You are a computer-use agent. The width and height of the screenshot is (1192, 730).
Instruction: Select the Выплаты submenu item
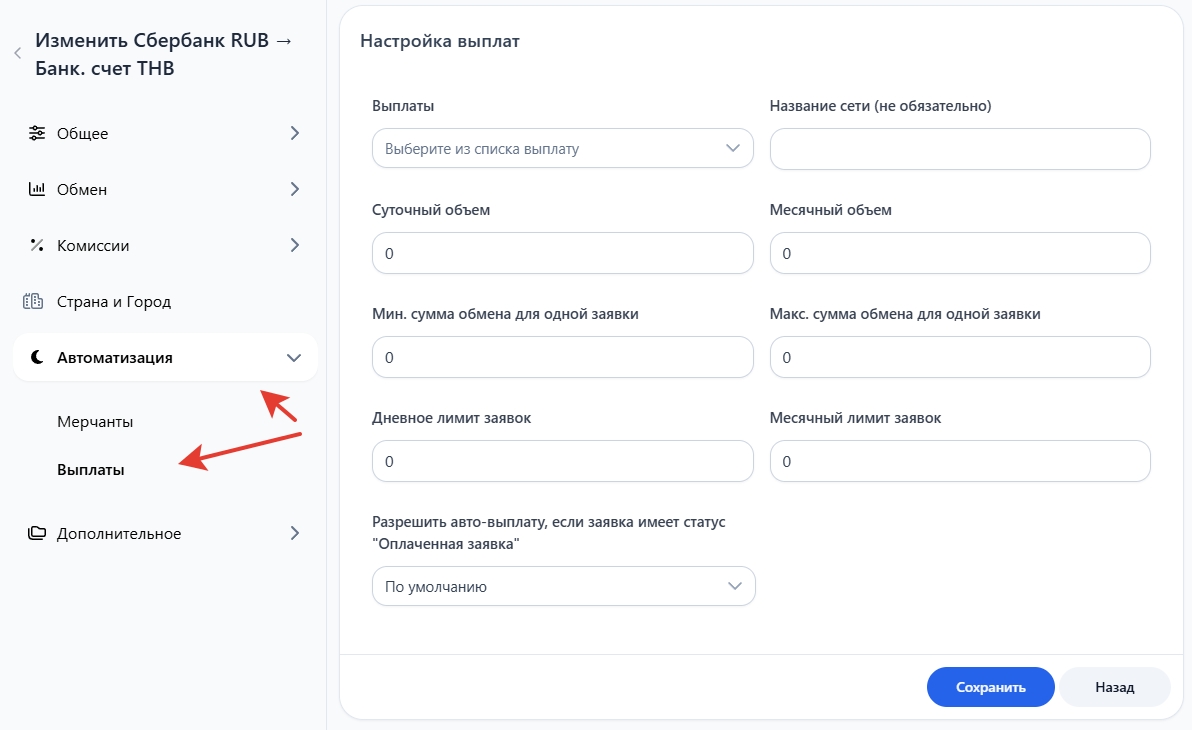pyautogui.click(x=91, y=469)
